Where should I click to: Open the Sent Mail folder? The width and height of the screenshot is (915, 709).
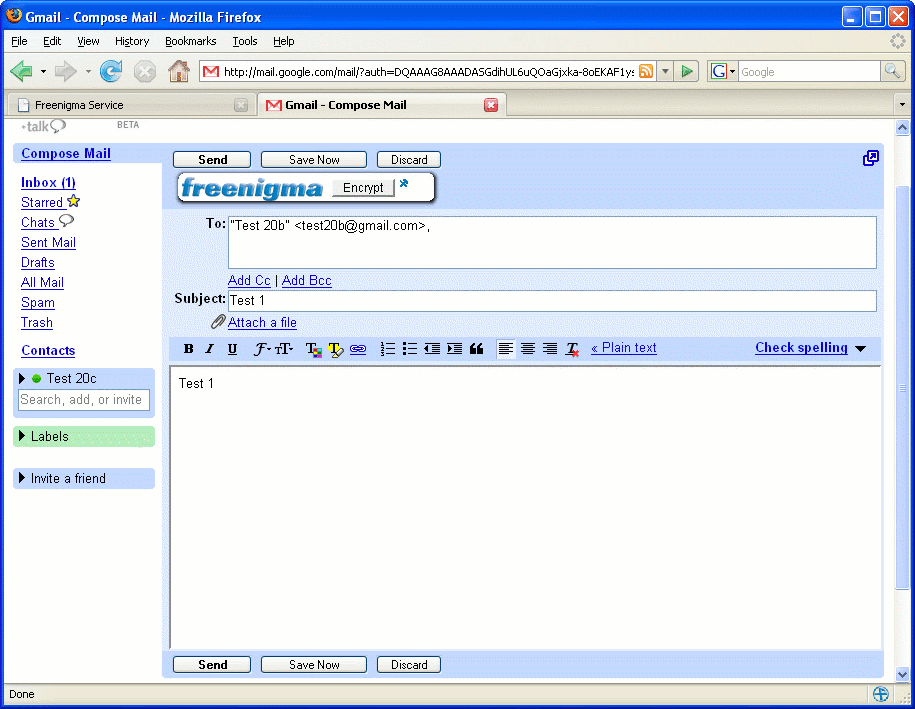pyautogui.click(x=48, y=243)
